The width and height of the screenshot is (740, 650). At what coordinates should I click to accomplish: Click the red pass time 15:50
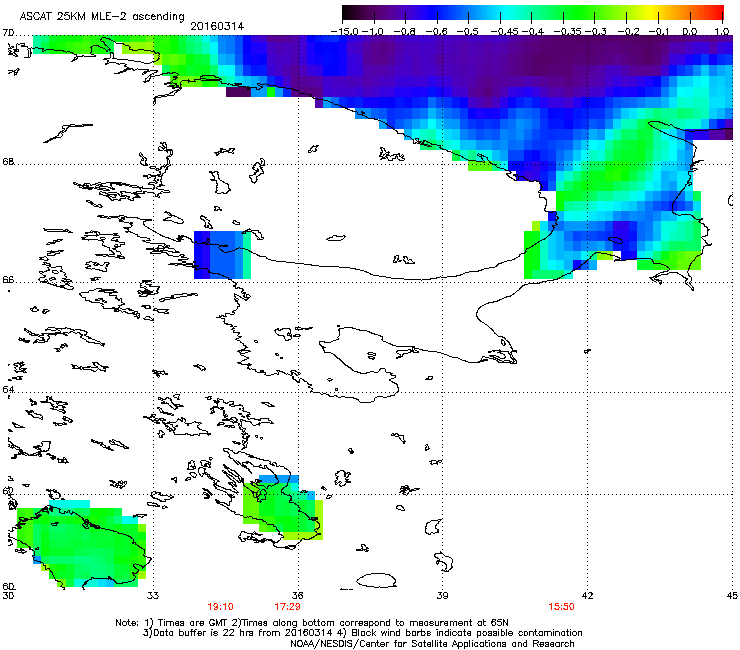(x=561, y=607)
